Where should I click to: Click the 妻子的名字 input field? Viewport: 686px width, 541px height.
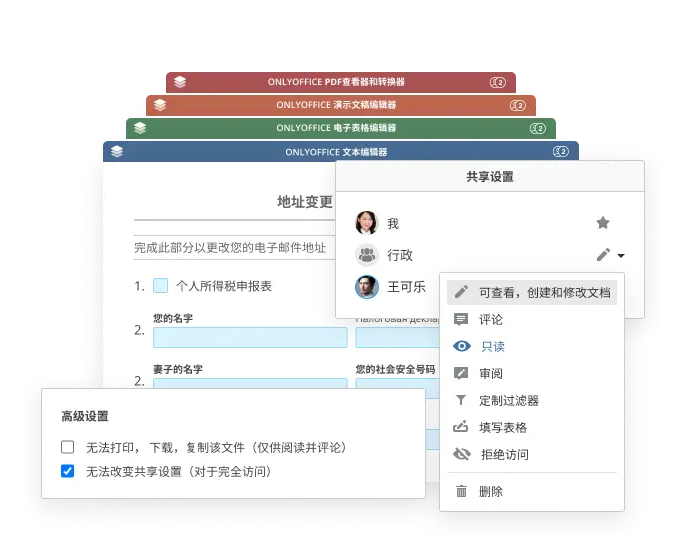coord(250,383)
